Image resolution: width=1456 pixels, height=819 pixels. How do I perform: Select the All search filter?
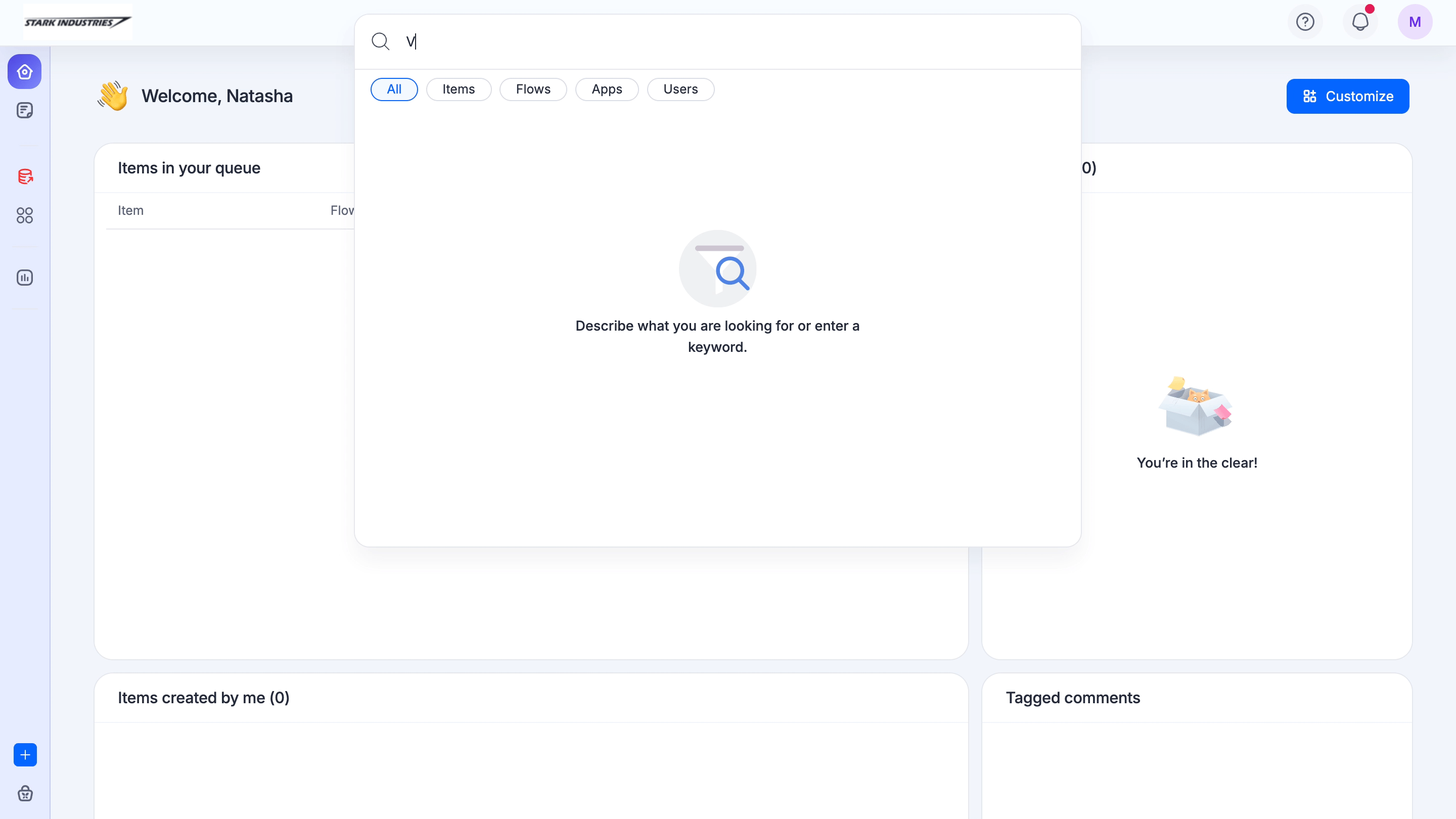pos(394,89)
